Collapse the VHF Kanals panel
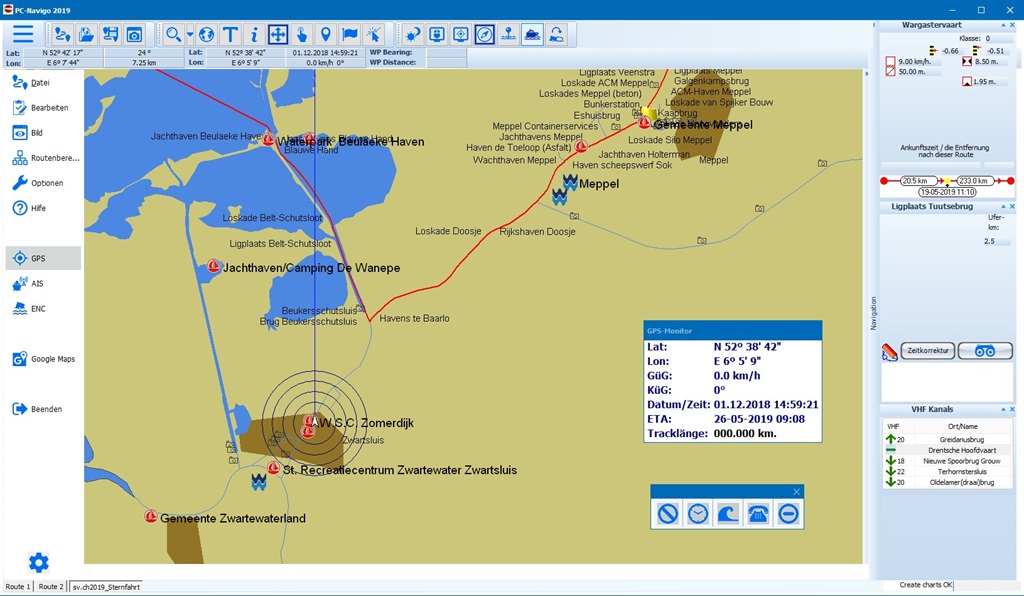1024x596 pixels. (x=1005, y=409)
